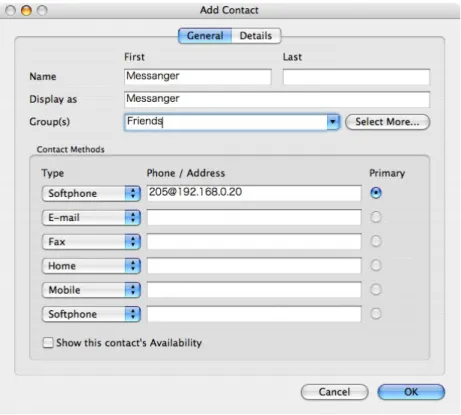Image resolution: width=461 pixels, height=415 pixels.
Task: Click the bottom Softphone address field
Action: pyautogui.click(x=254, y=314)
